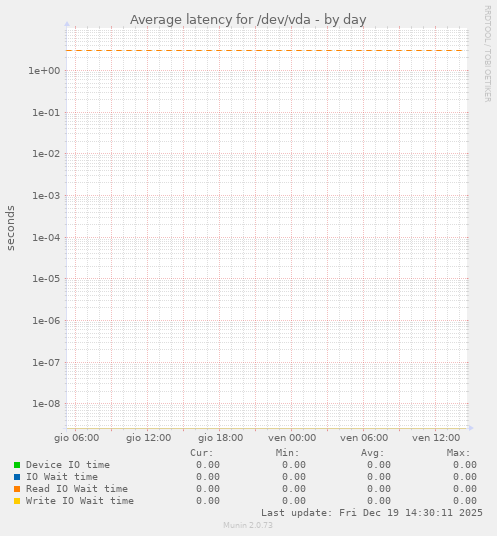Click the '1e-08' axis tick label

coord(46,404)
